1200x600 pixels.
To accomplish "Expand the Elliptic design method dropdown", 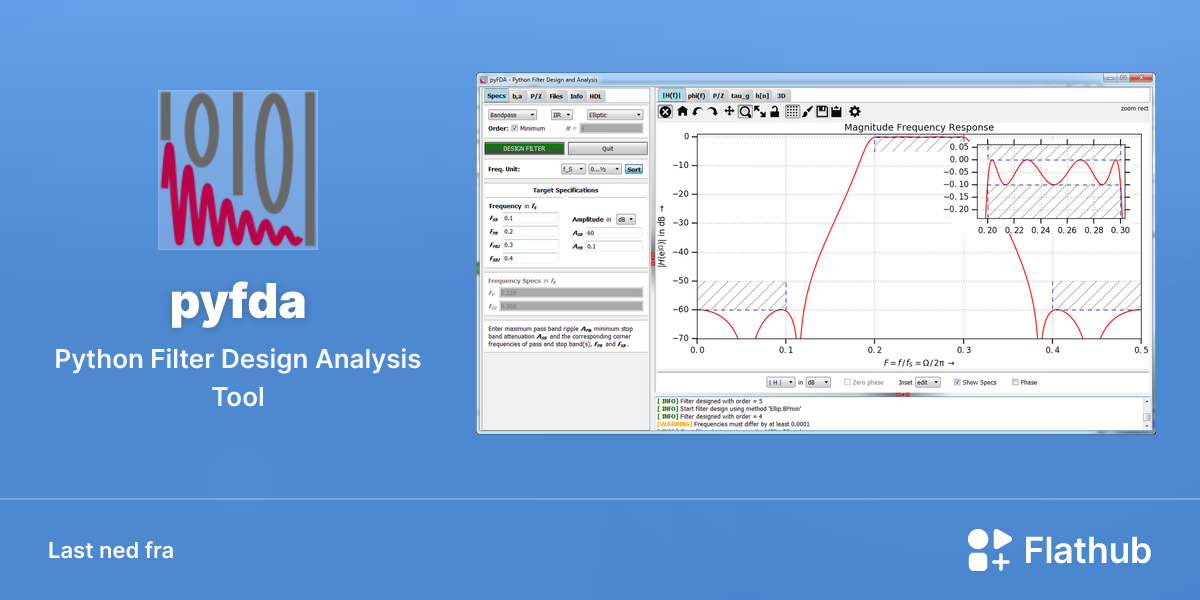I will [615, 115].
